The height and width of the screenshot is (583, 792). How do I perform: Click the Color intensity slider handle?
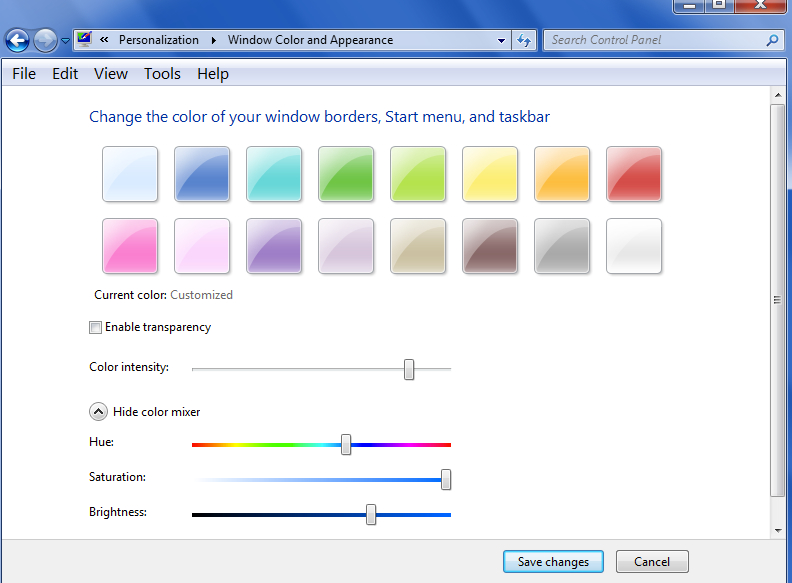pos(409,369)
